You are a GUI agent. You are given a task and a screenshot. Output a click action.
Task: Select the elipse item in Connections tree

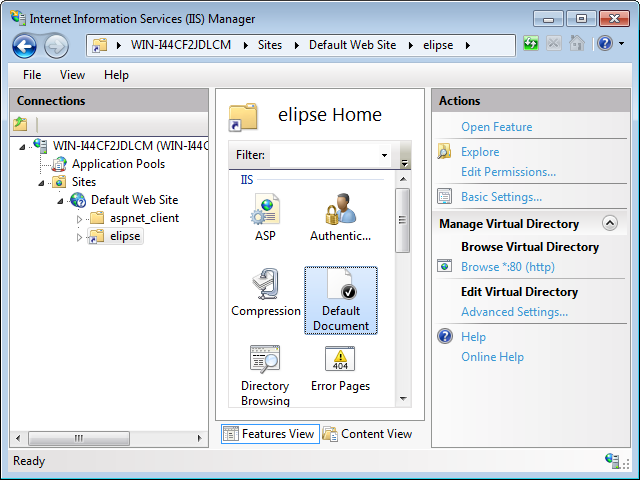[125, 236]
